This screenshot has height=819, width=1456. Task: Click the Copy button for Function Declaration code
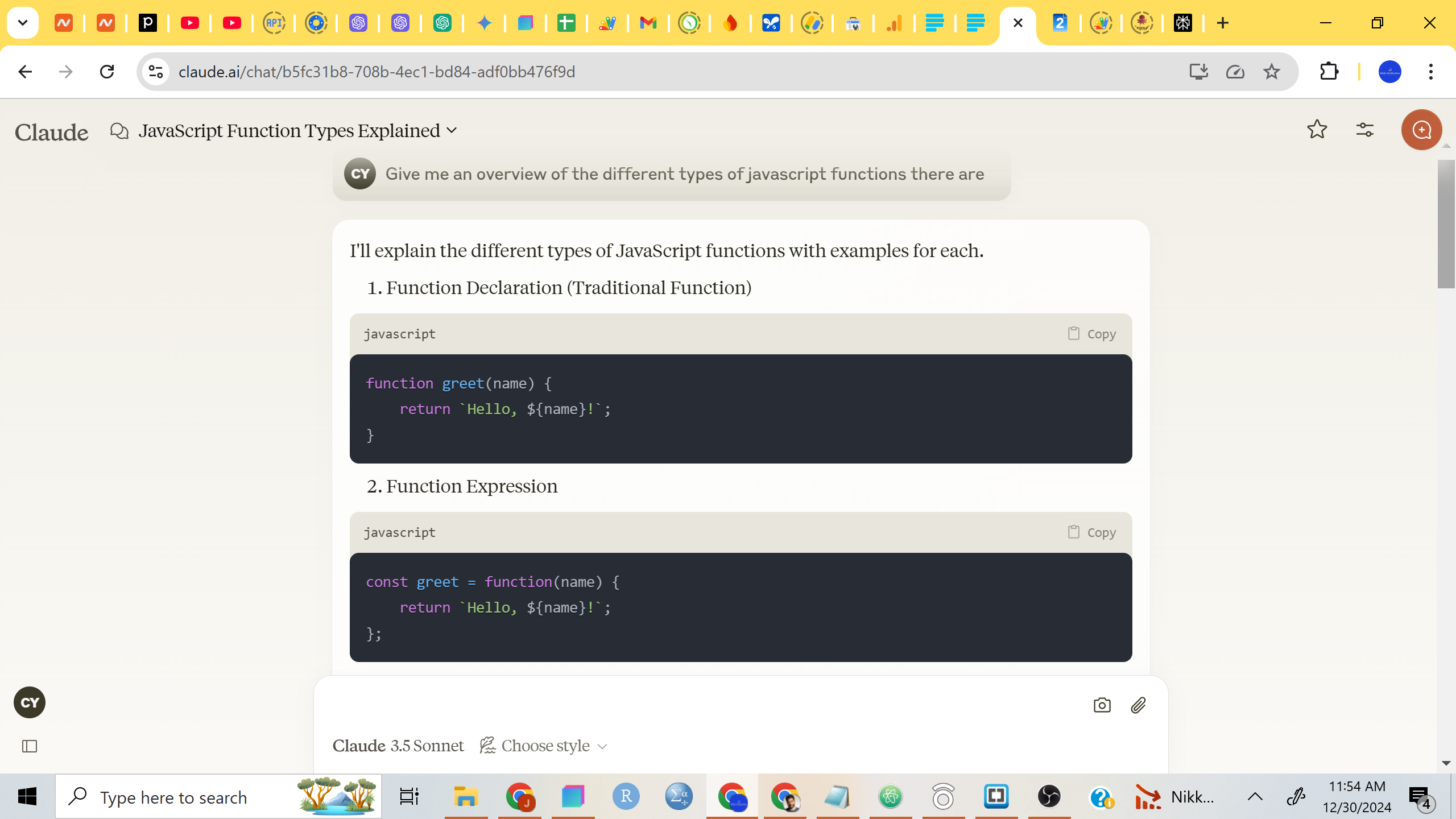pos(1092,333)
